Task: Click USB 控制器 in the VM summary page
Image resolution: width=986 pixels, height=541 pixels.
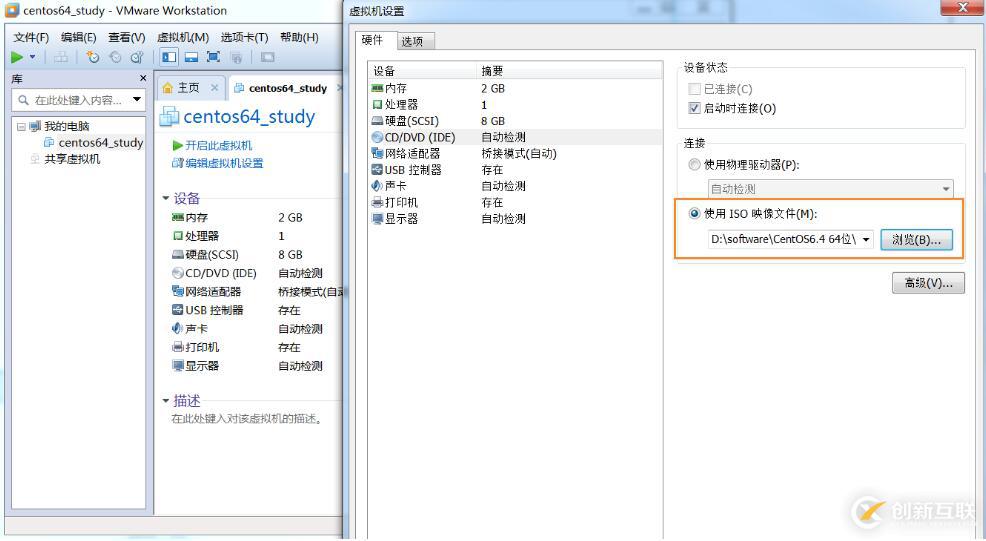Action: tap(214, 310)
